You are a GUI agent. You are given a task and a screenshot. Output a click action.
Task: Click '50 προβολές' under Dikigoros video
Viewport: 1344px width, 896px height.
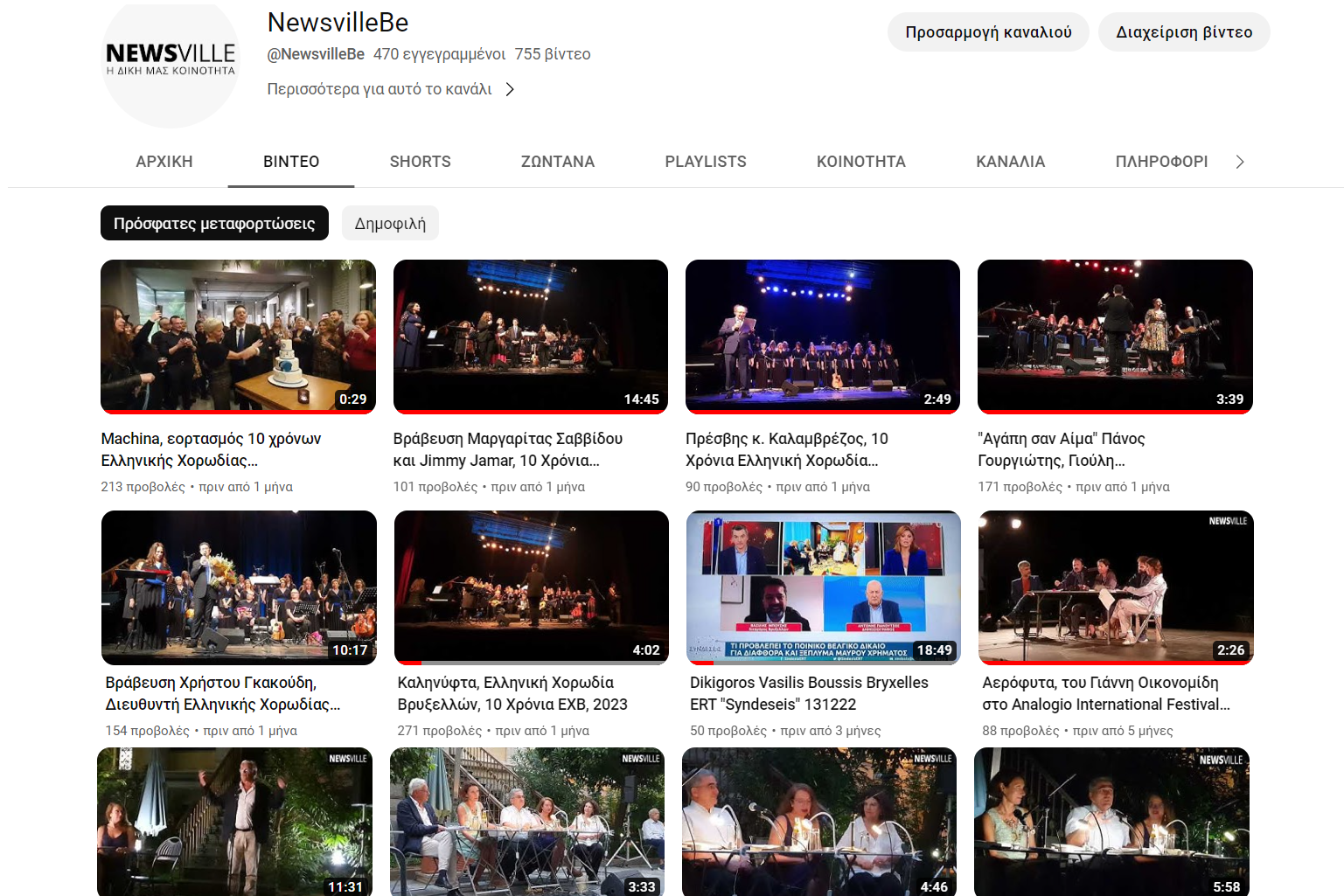point(728,731)
